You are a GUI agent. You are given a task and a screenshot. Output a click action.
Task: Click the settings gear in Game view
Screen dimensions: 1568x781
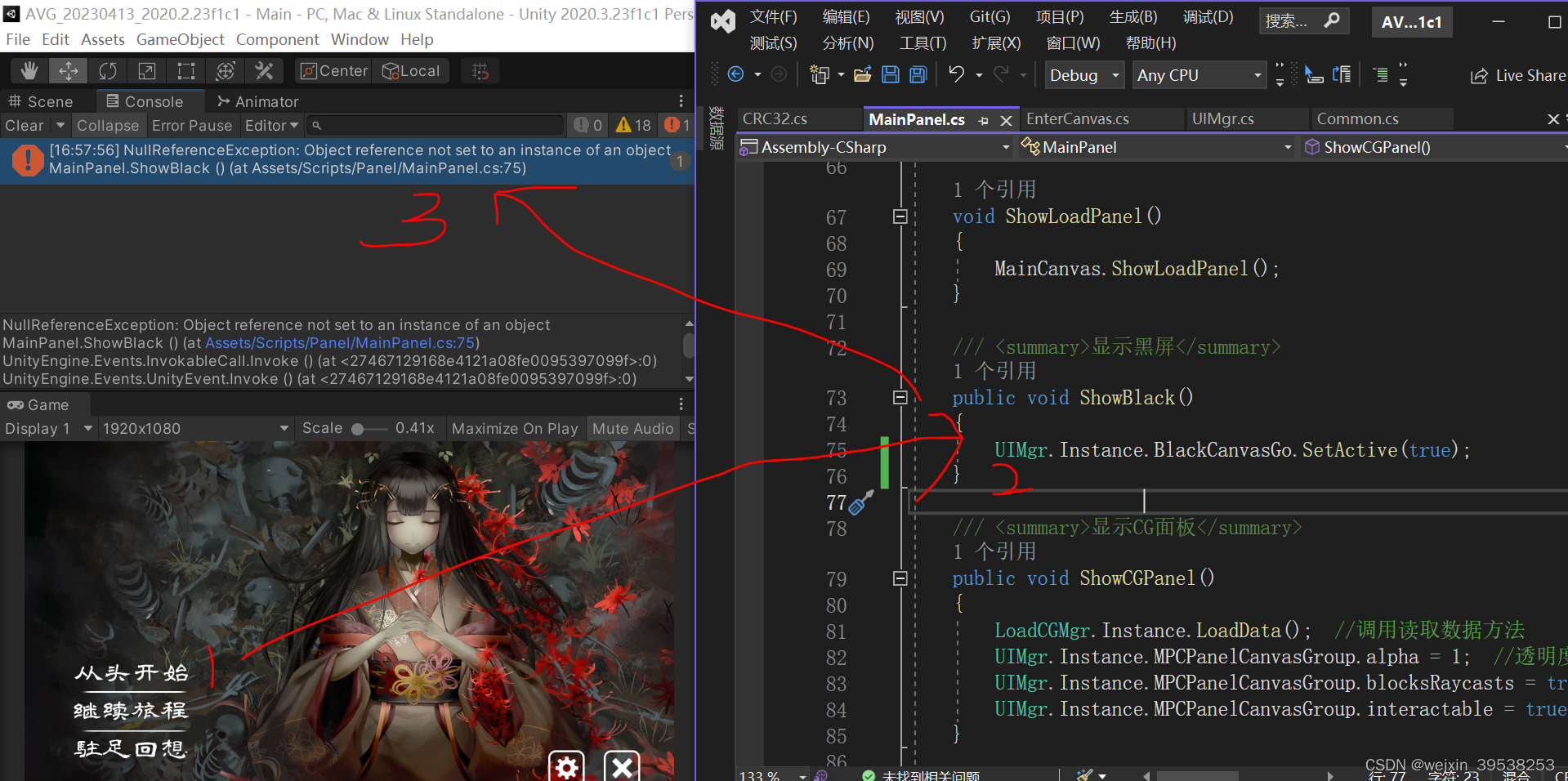coord(567,766)
